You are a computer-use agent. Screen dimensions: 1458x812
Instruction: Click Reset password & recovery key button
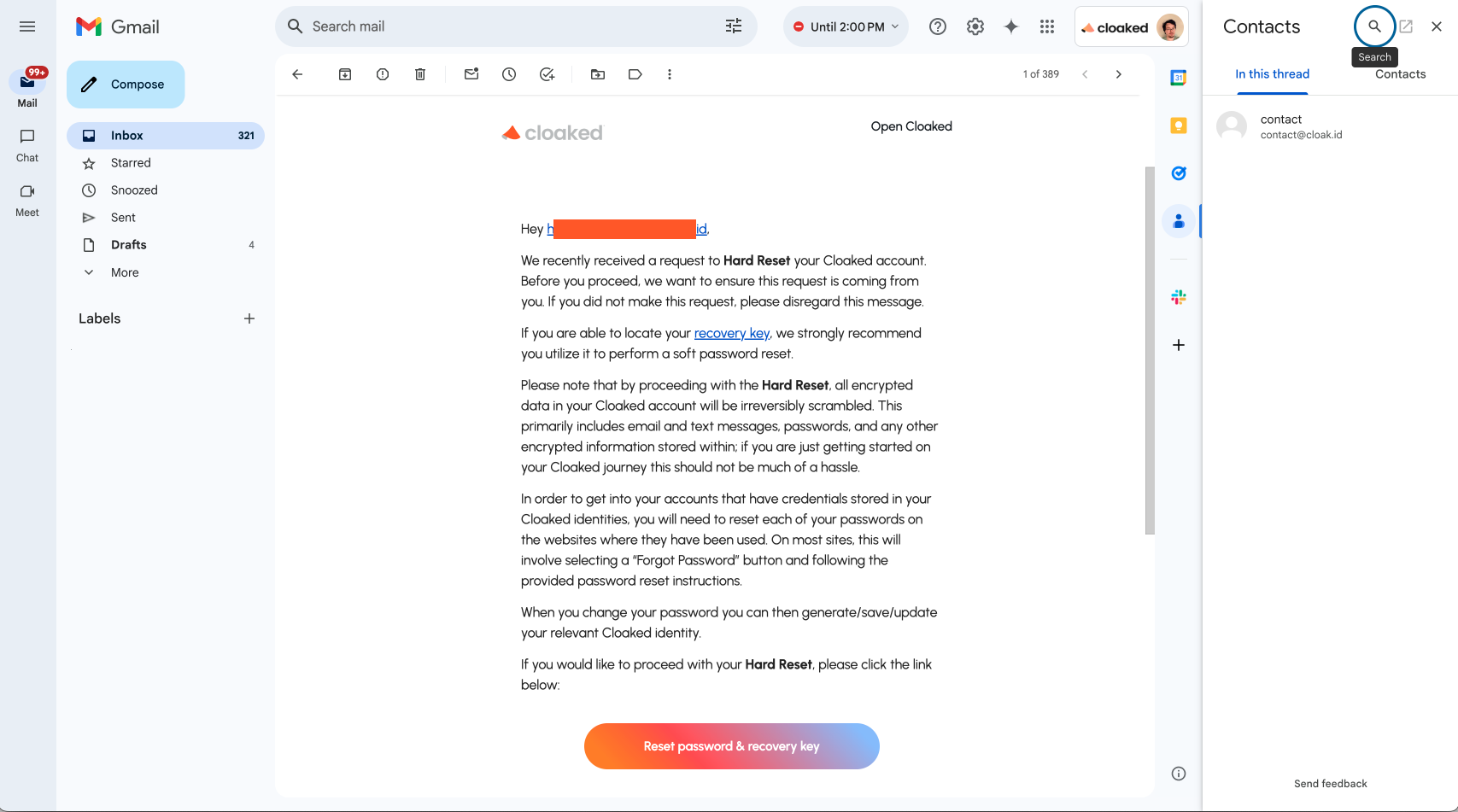click(732, 746)
